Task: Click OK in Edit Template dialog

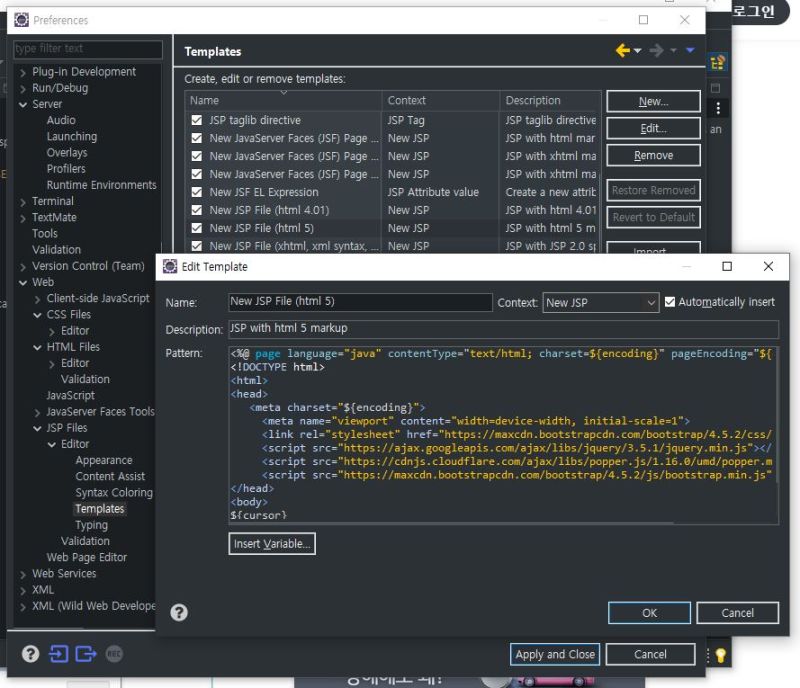Action: click(x=649, y=612)
